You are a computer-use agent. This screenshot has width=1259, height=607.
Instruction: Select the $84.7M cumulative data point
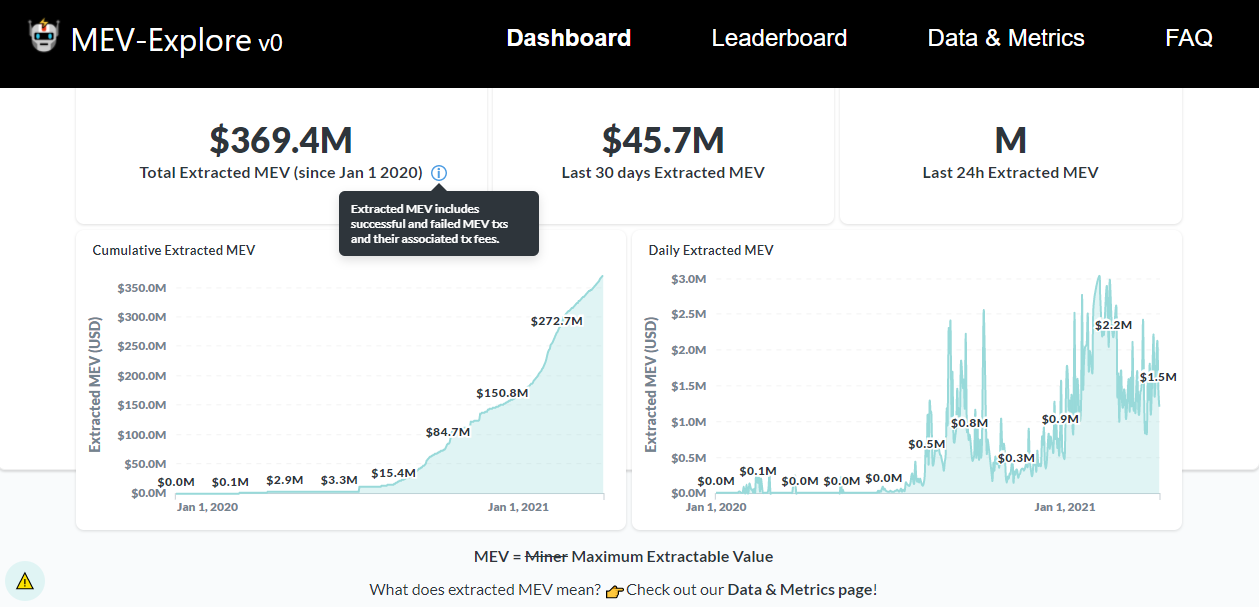point(447,432)
